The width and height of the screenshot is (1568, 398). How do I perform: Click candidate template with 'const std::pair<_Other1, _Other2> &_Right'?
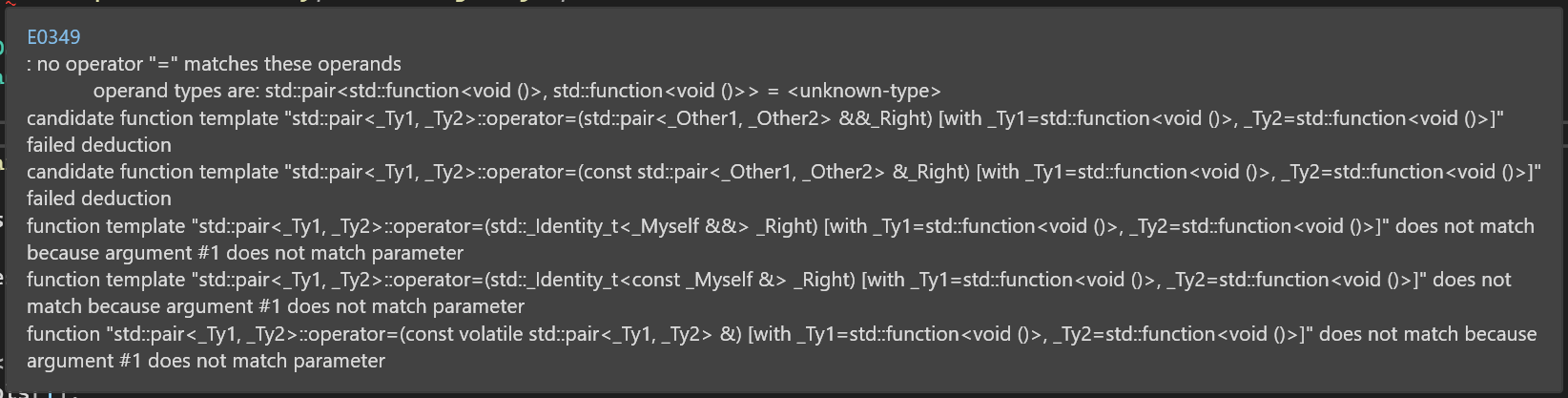point(784,172)
